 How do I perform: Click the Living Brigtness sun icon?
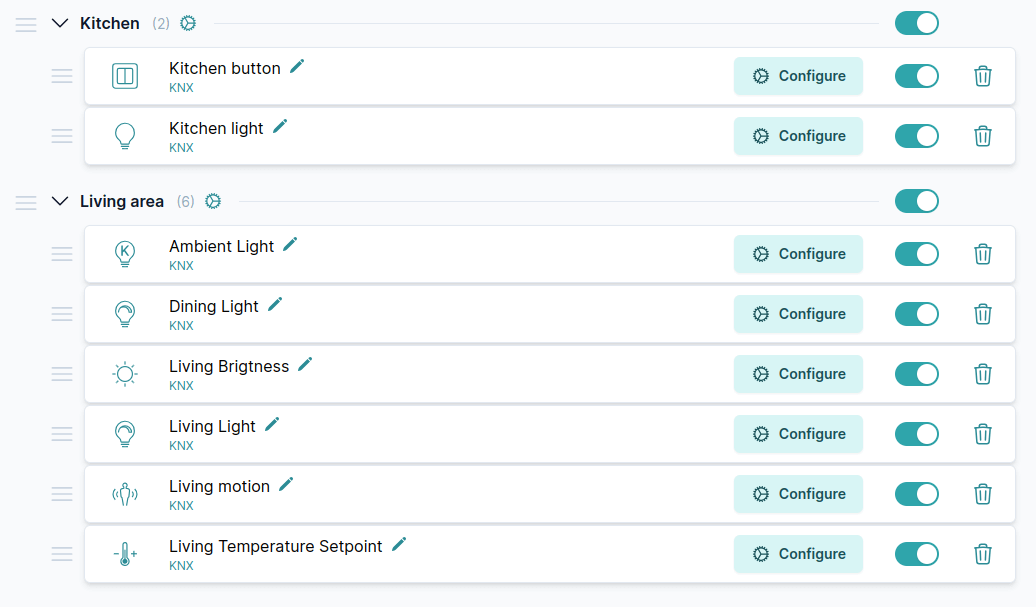pyautogui.click(x=125, y=374)
